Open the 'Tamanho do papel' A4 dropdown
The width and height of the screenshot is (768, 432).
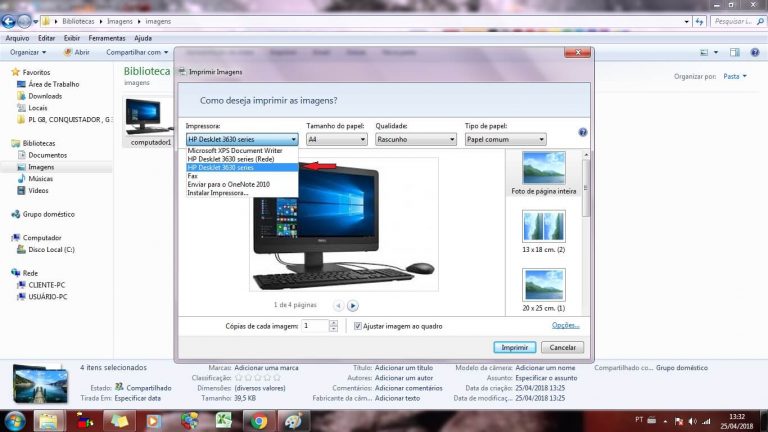336,140
